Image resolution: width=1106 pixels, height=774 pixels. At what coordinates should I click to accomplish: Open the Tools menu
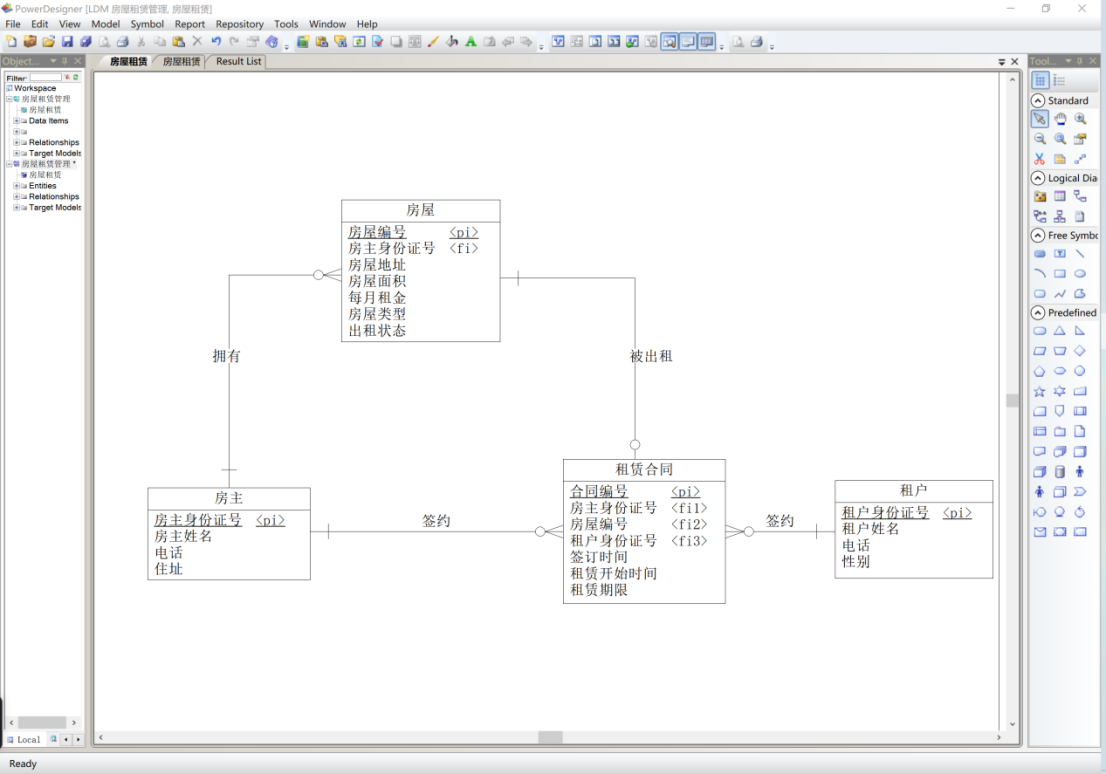click(286, 24)
